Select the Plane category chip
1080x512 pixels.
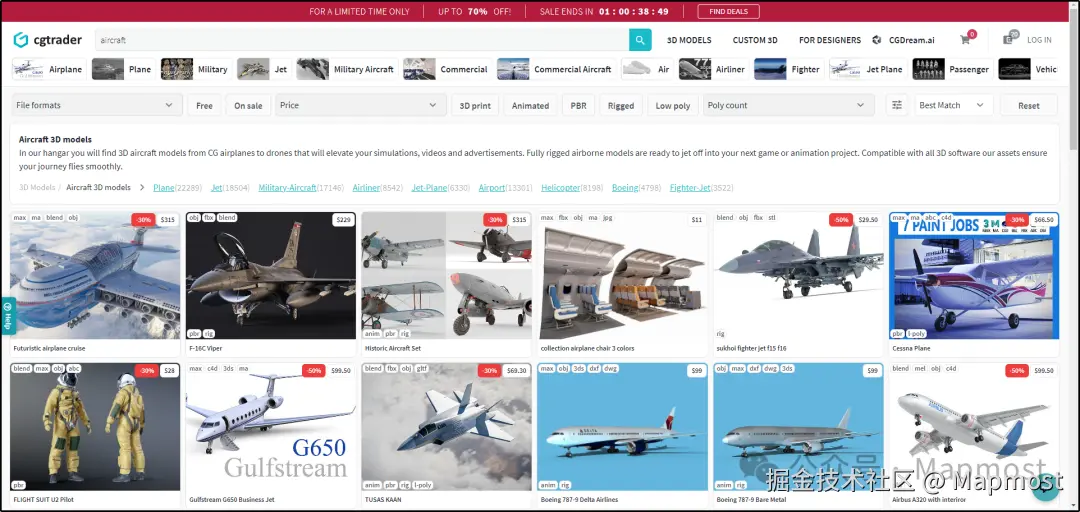tap(124, 69)
